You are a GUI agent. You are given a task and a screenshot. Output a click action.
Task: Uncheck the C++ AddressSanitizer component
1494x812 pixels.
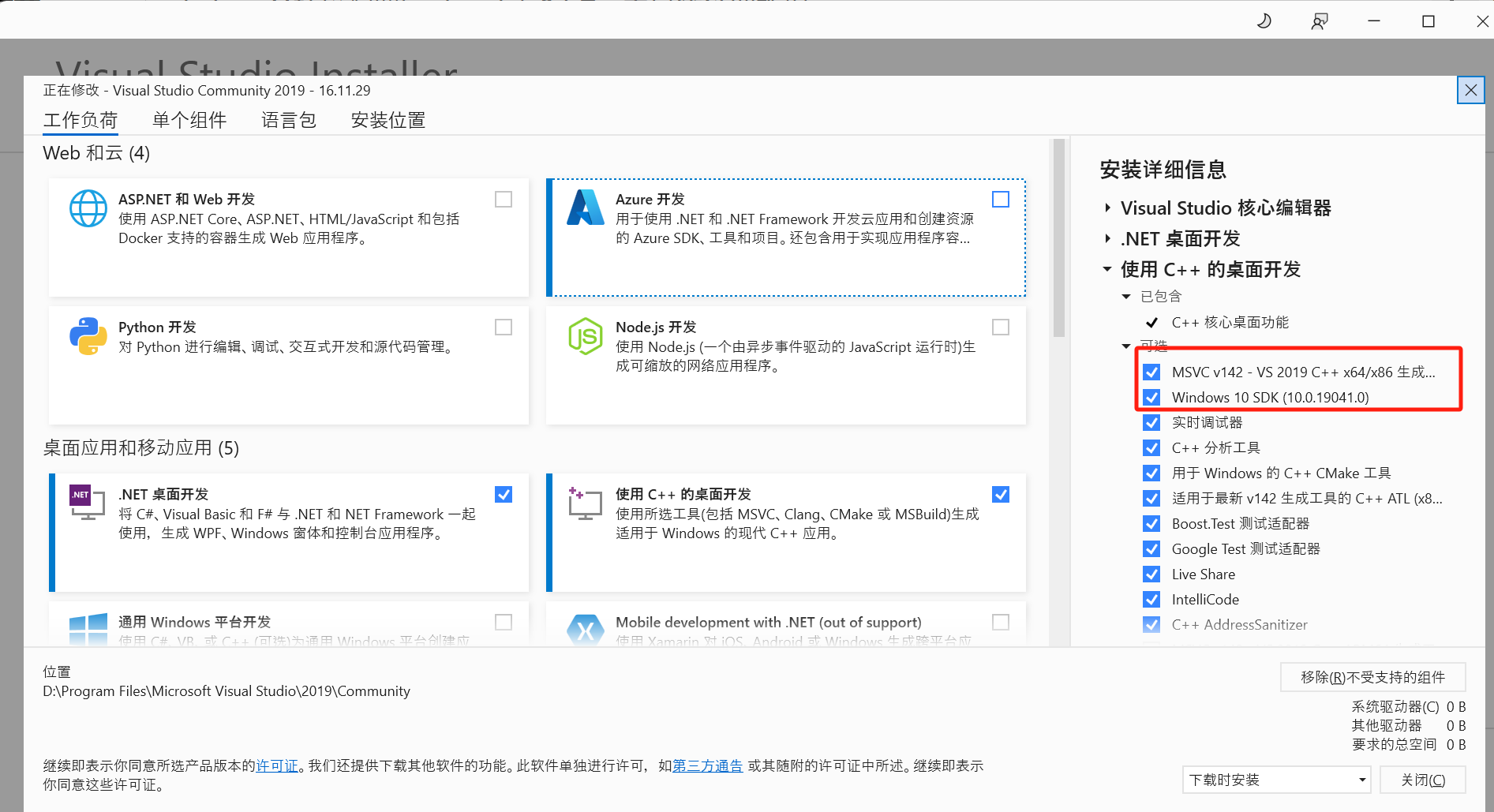pyautogui.click(x=1151, y=624)
